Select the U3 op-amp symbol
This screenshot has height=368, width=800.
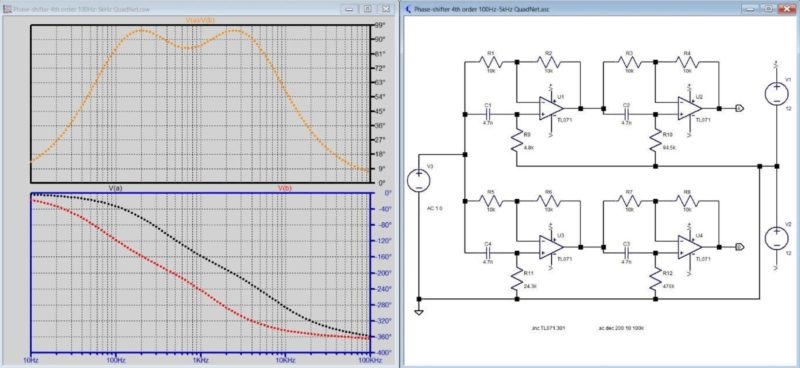pyautogui.click(x=551, y=247)
